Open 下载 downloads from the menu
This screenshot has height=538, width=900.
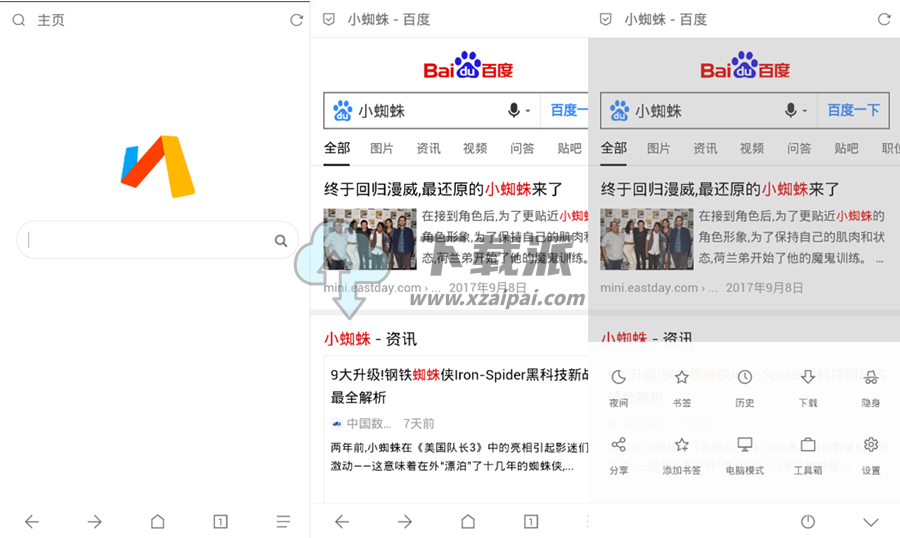point(808,388)
